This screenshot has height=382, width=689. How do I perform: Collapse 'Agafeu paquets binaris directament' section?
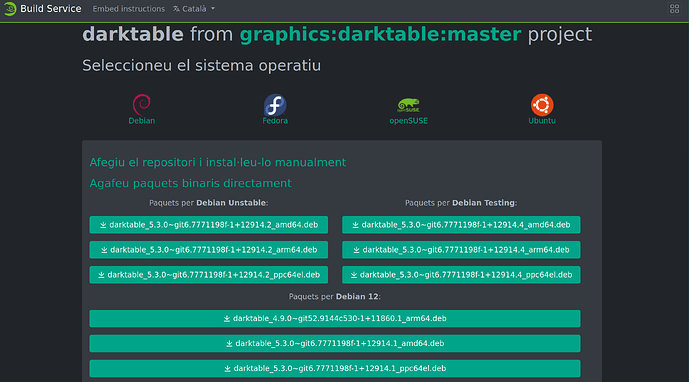coord(190,183)
